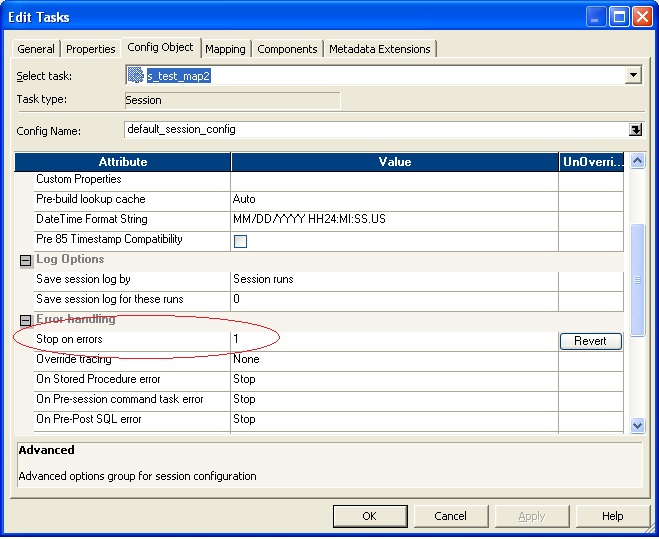This screenshot has width=659, height=539.
Task: Click the vertical scrollbar thumb
Action: (x=638, y=280)
